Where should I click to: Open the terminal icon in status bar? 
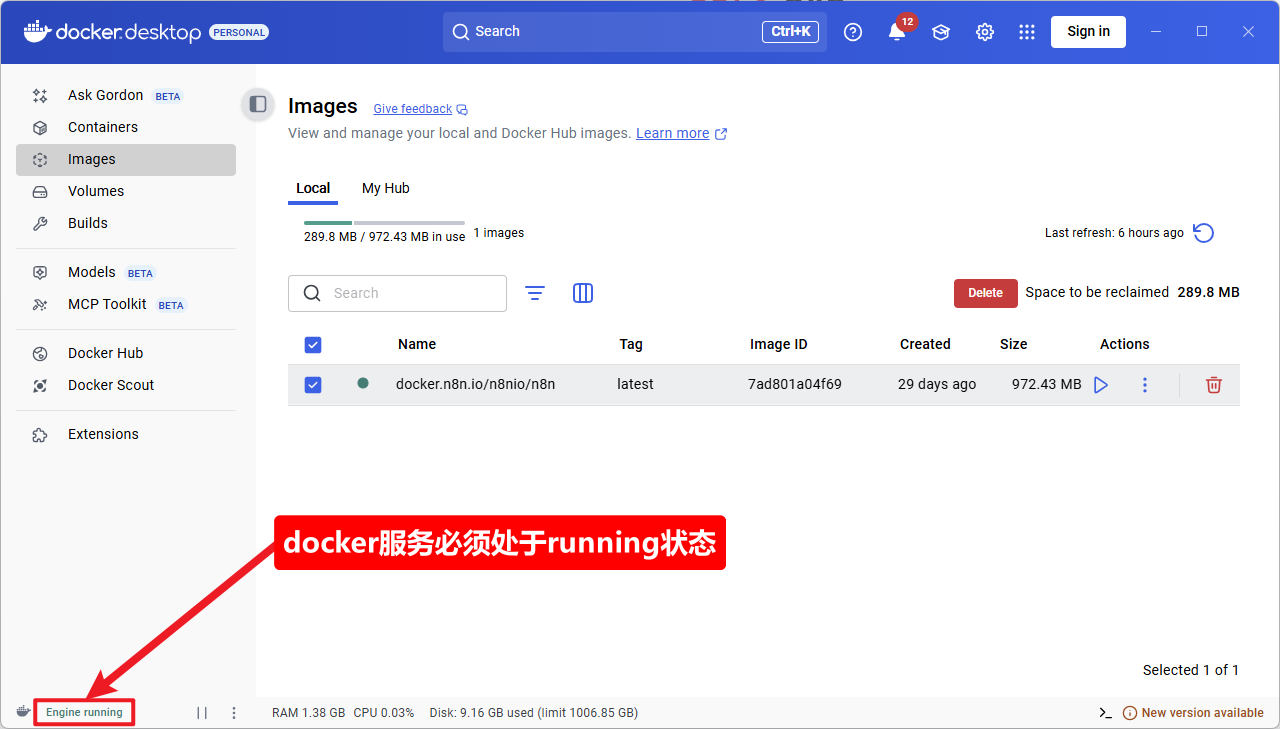[1105, 713]
